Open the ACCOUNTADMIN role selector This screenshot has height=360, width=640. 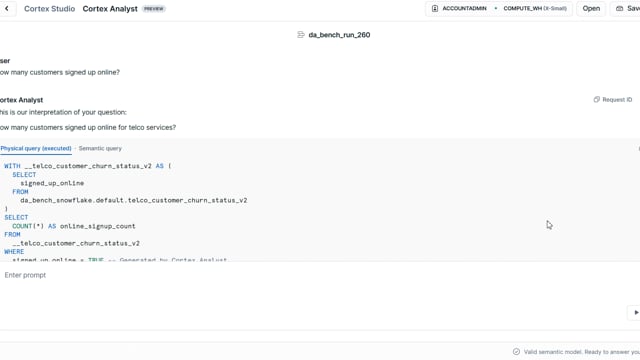pyautogui.click(x=460, y=9)
